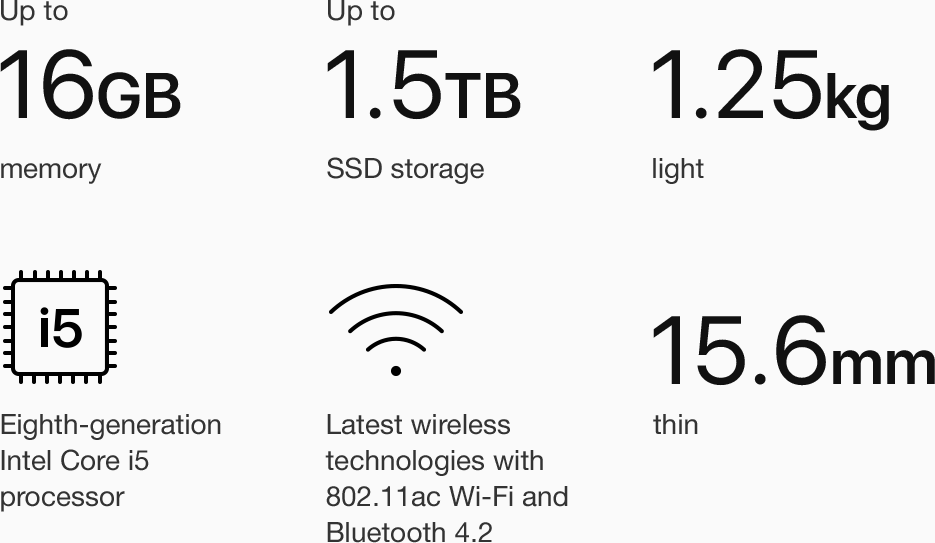Screen dimensions: 935x543
Task: Click the 'SSD storage' label
Action: click(x=405, y=169)
